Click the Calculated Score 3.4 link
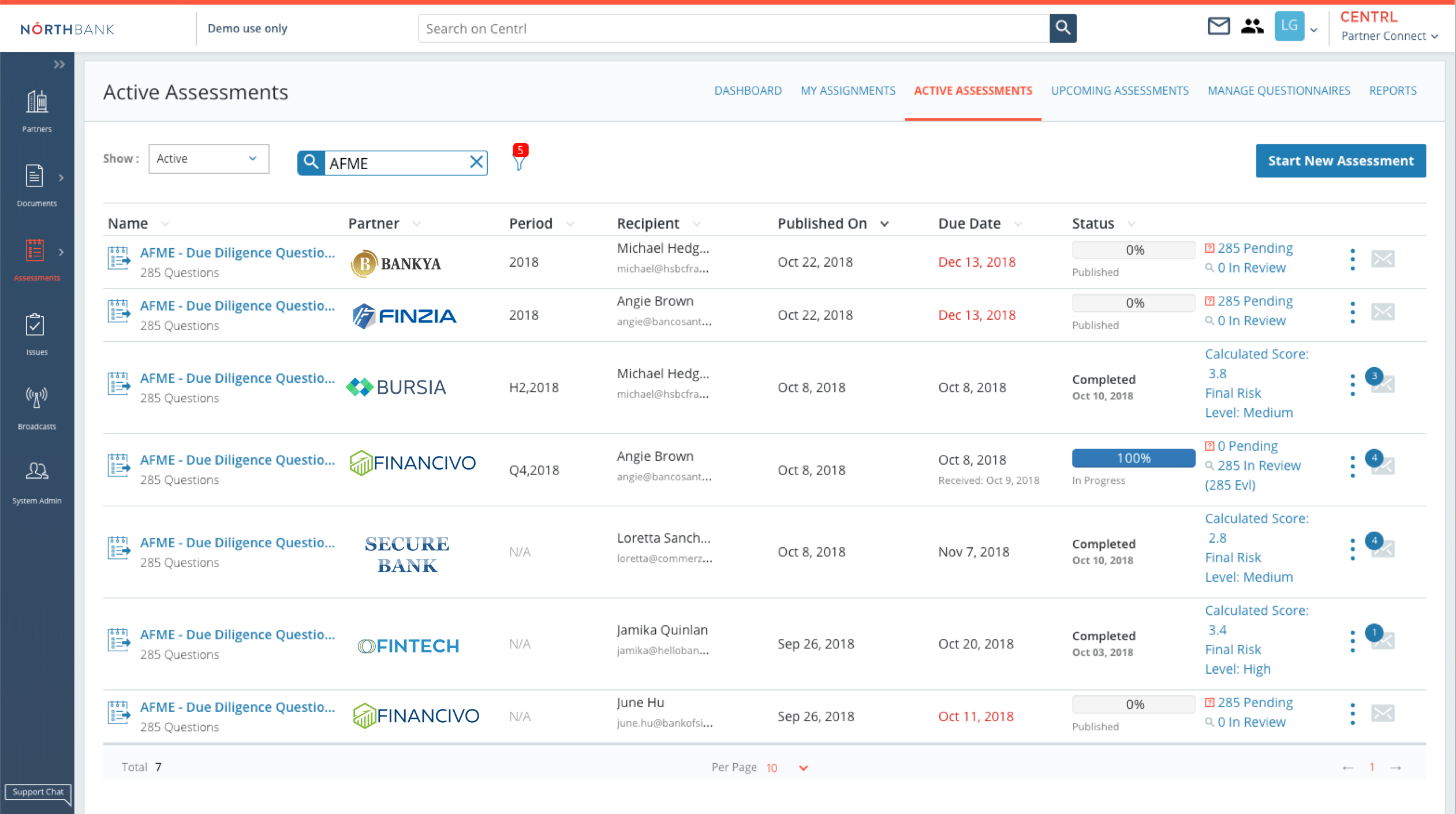Image resolution: width=1456 pixels, height=814 pixels. (1256, 620)
